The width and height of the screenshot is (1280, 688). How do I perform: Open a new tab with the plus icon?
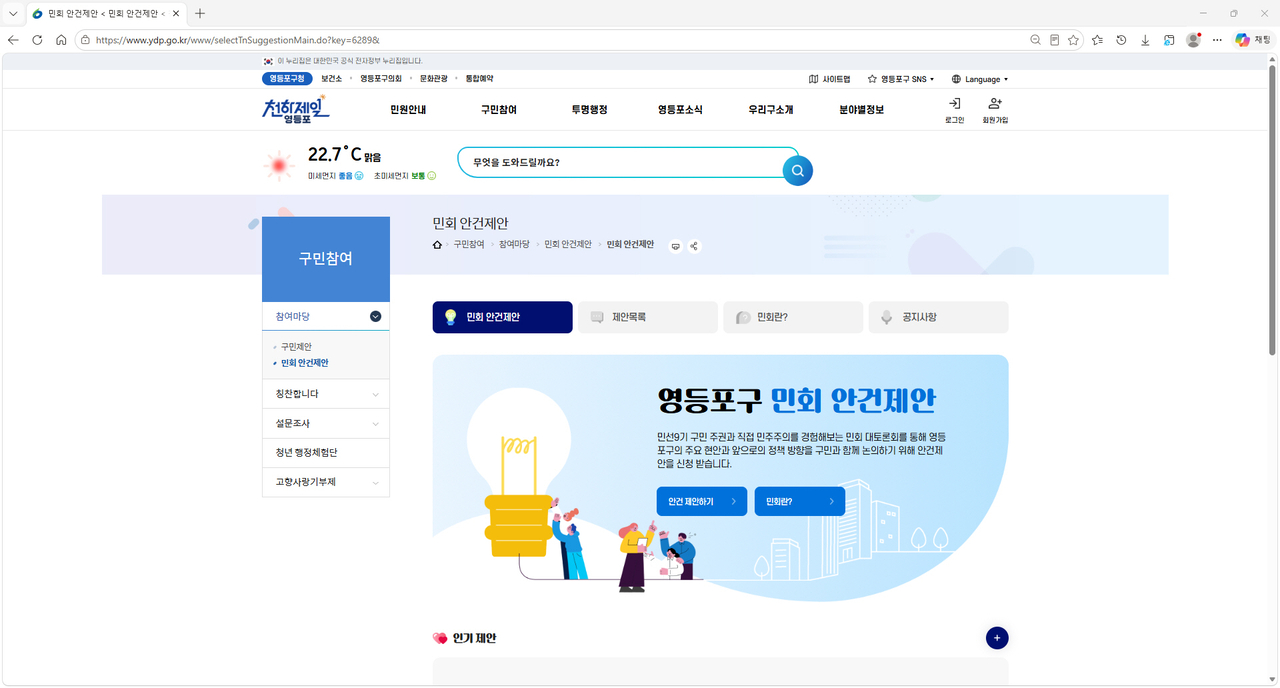(200, 13)
